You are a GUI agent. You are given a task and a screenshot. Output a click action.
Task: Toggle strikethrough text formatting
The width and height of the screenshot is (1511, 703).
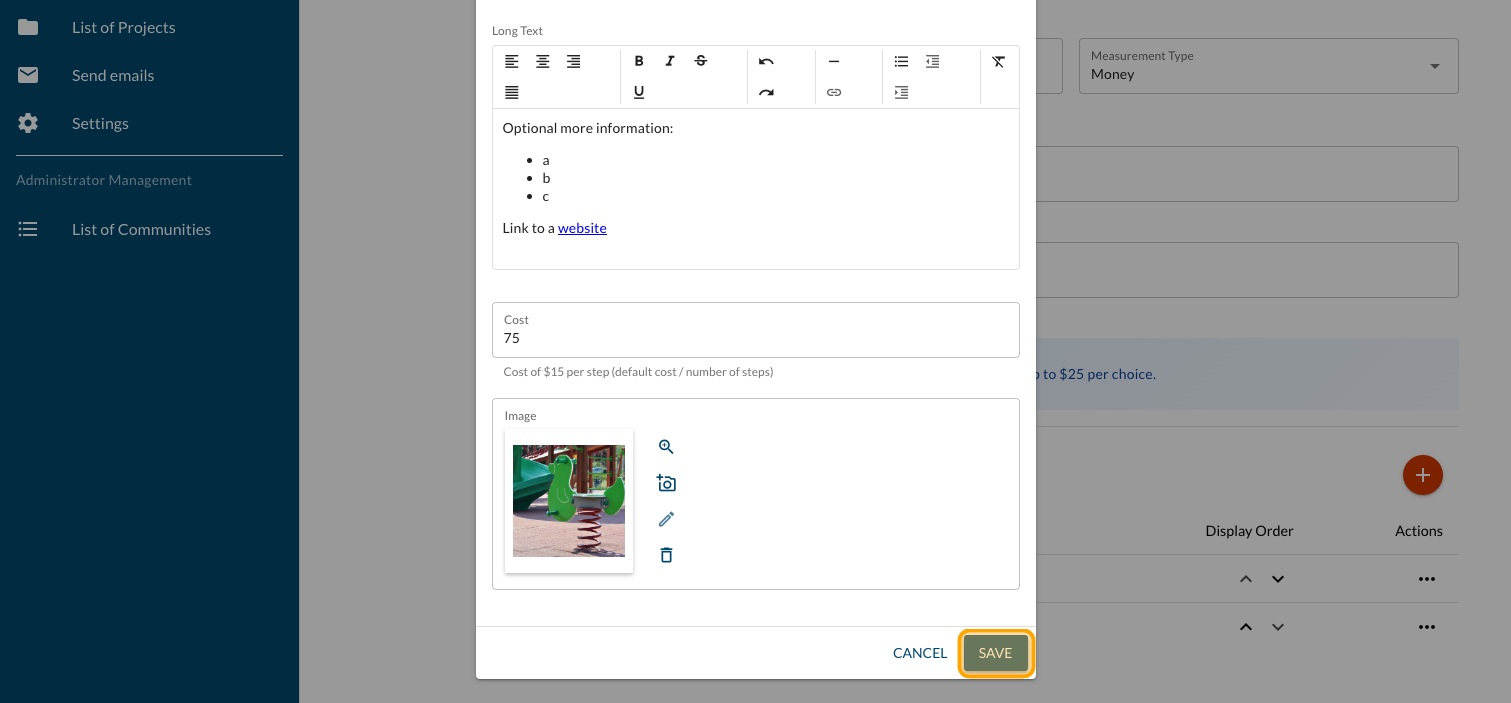click(701, 61)
